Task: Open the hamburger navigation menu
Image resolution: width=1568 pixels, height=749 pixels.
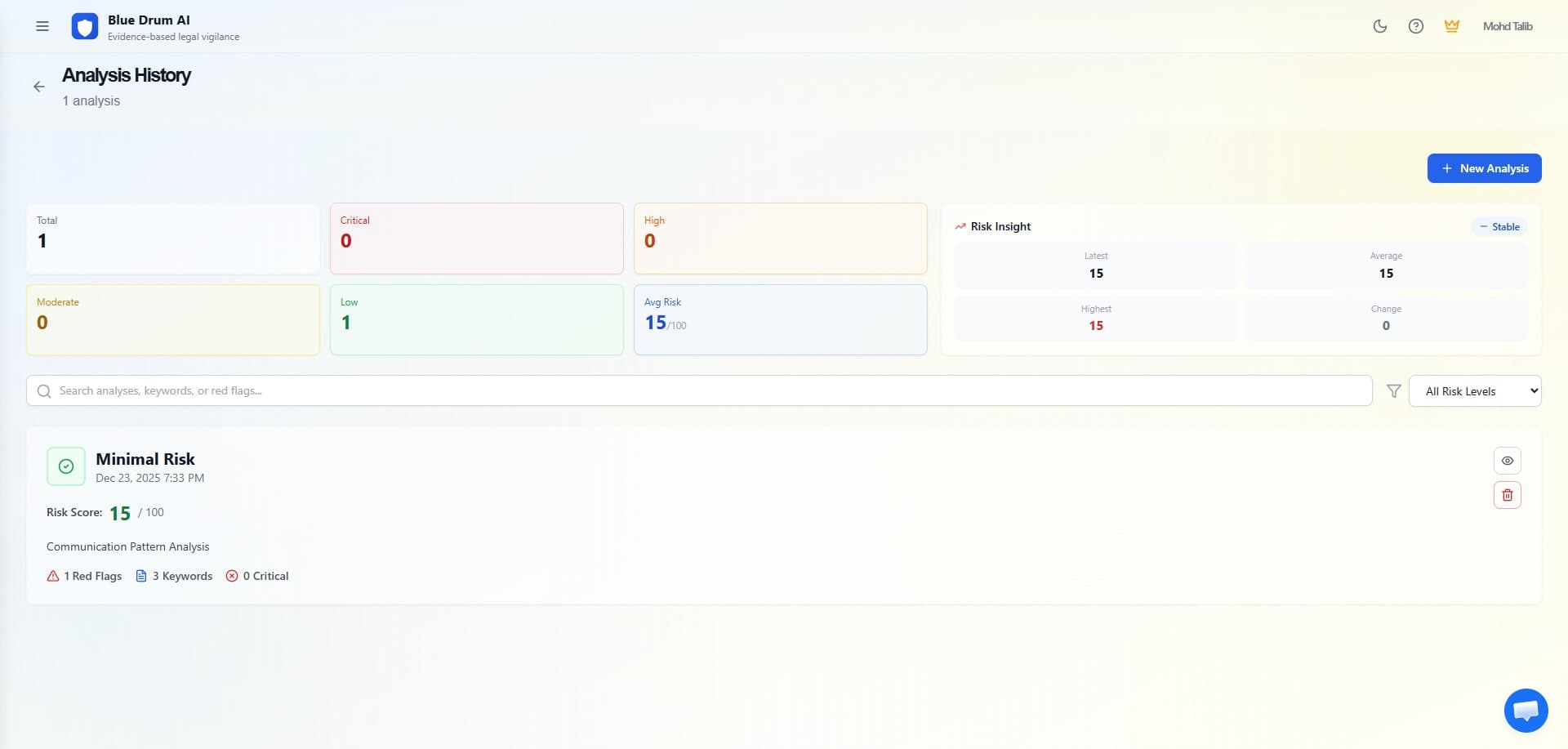Action: tap(42, 26)
